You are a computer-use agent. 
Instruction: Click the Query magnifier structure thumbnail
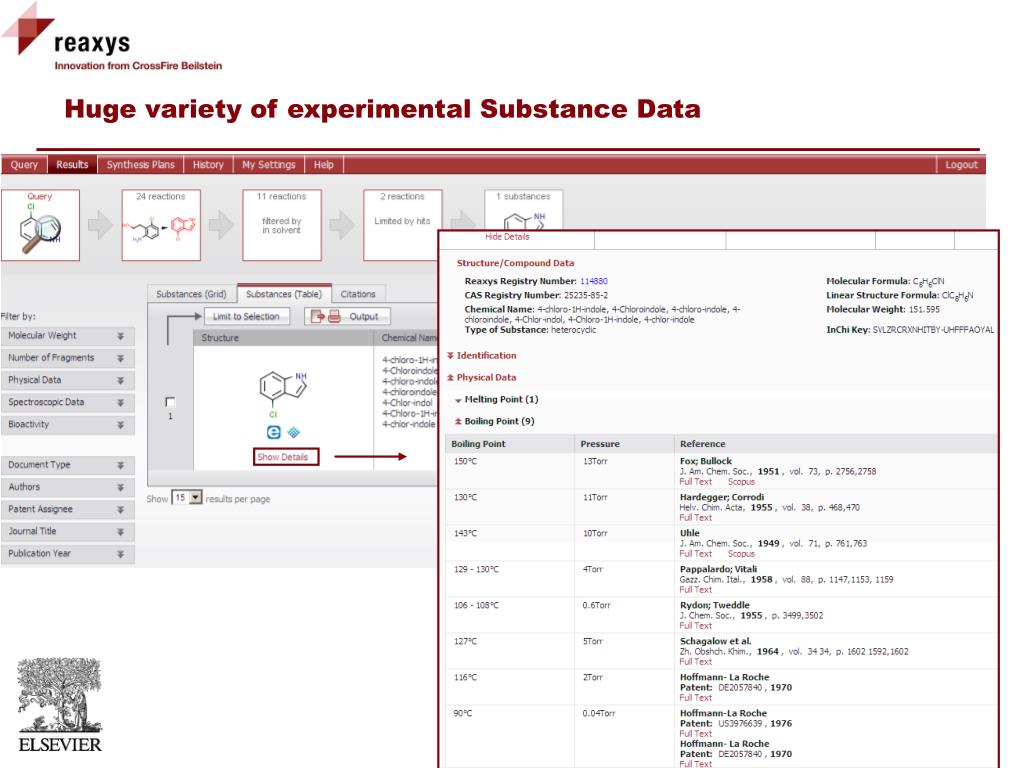tap(40, 225)
